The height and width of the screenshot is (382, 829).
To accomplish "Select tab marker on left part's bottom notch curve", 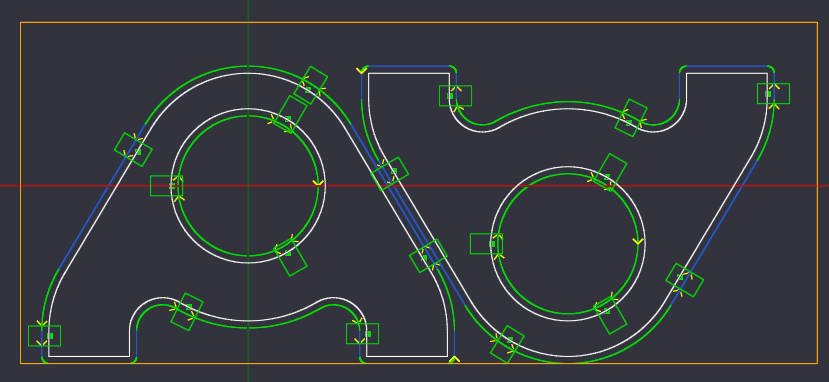I will tap(186, 312).
